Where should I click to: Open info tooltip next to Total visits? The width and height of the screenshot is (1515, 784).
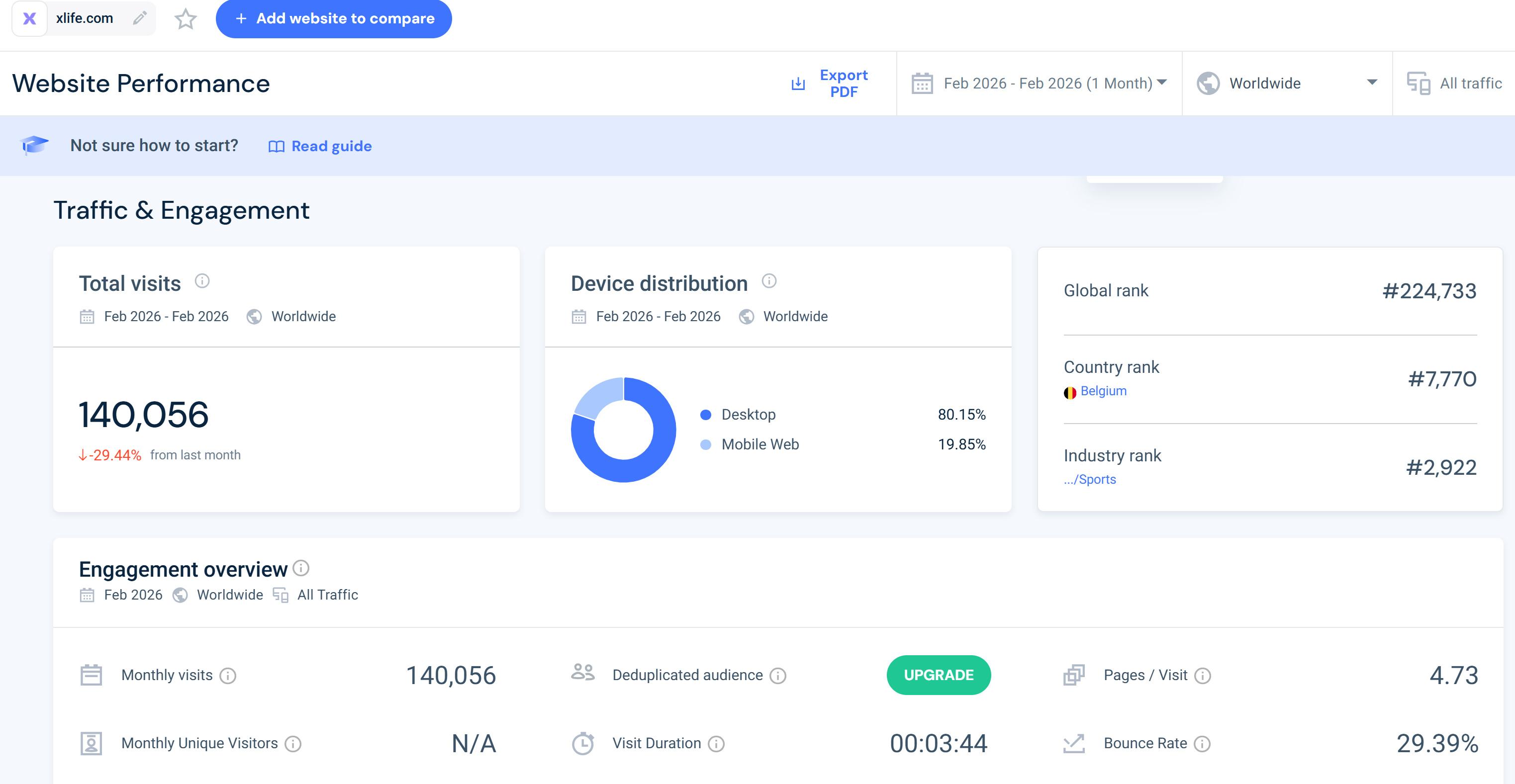(x=202, y=281)
